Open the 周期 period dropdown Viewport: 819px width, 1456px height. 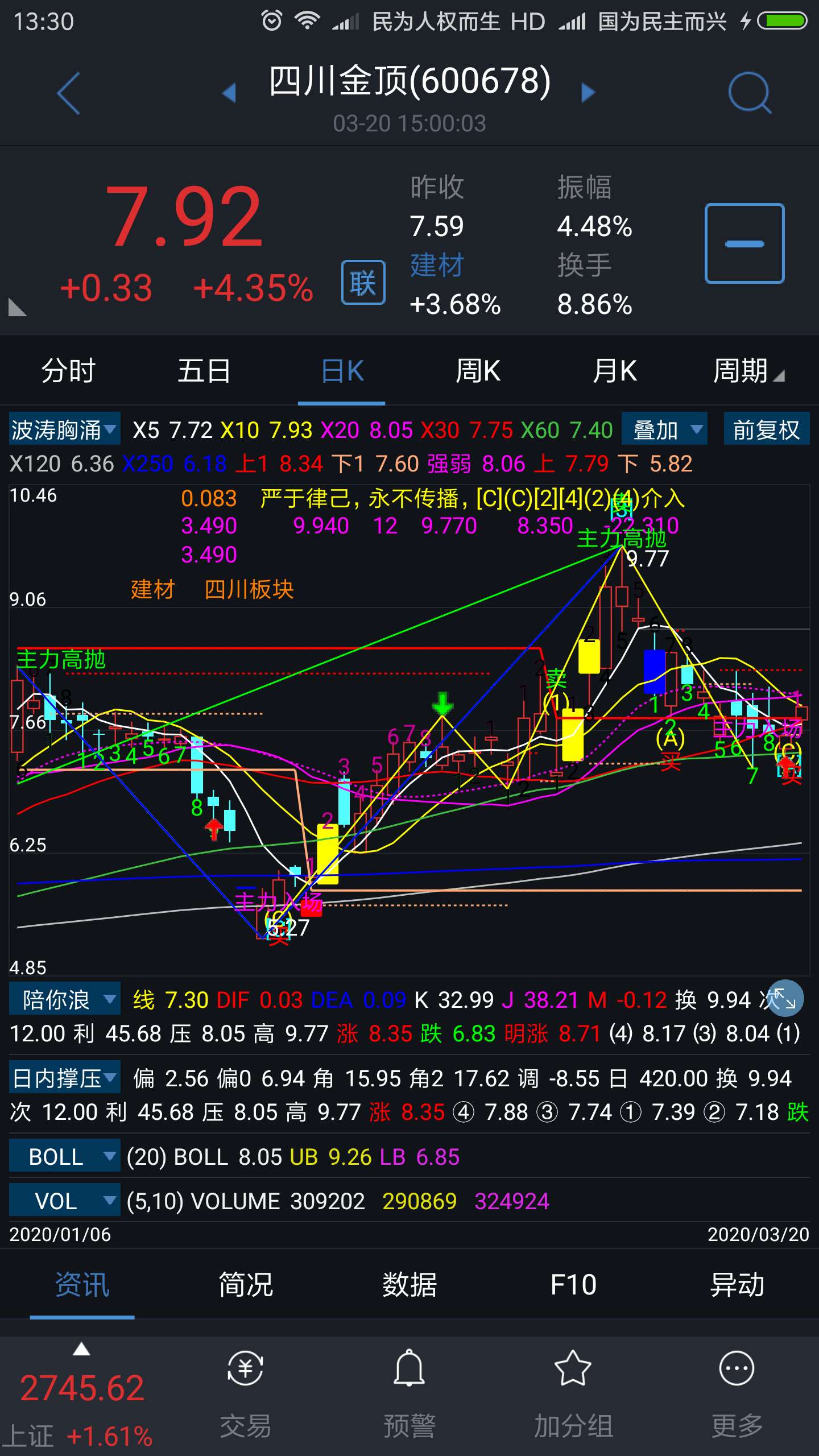[x=748, y=371]
